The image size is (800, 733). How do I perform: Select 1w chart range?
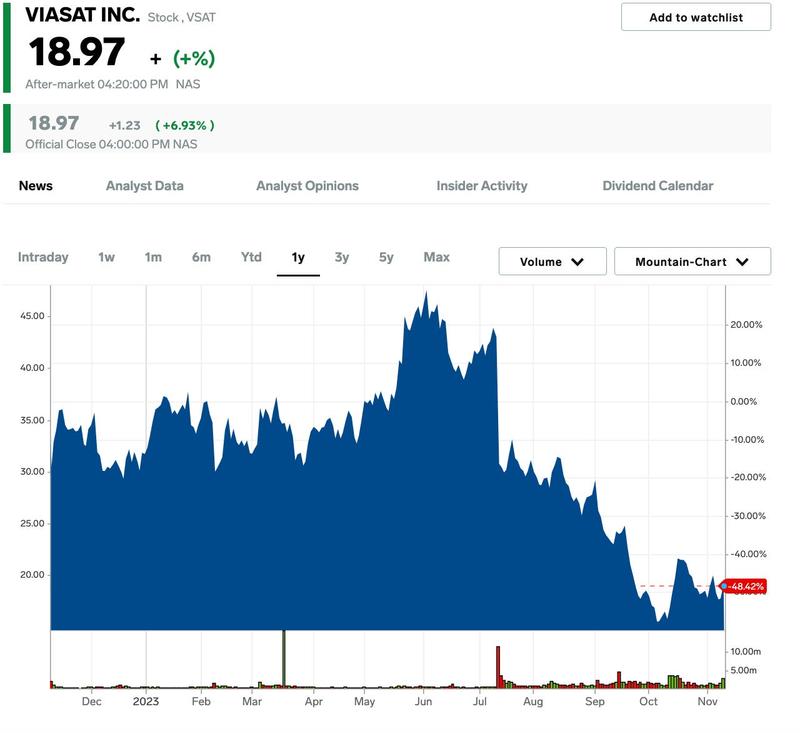(x=107, y=257)
